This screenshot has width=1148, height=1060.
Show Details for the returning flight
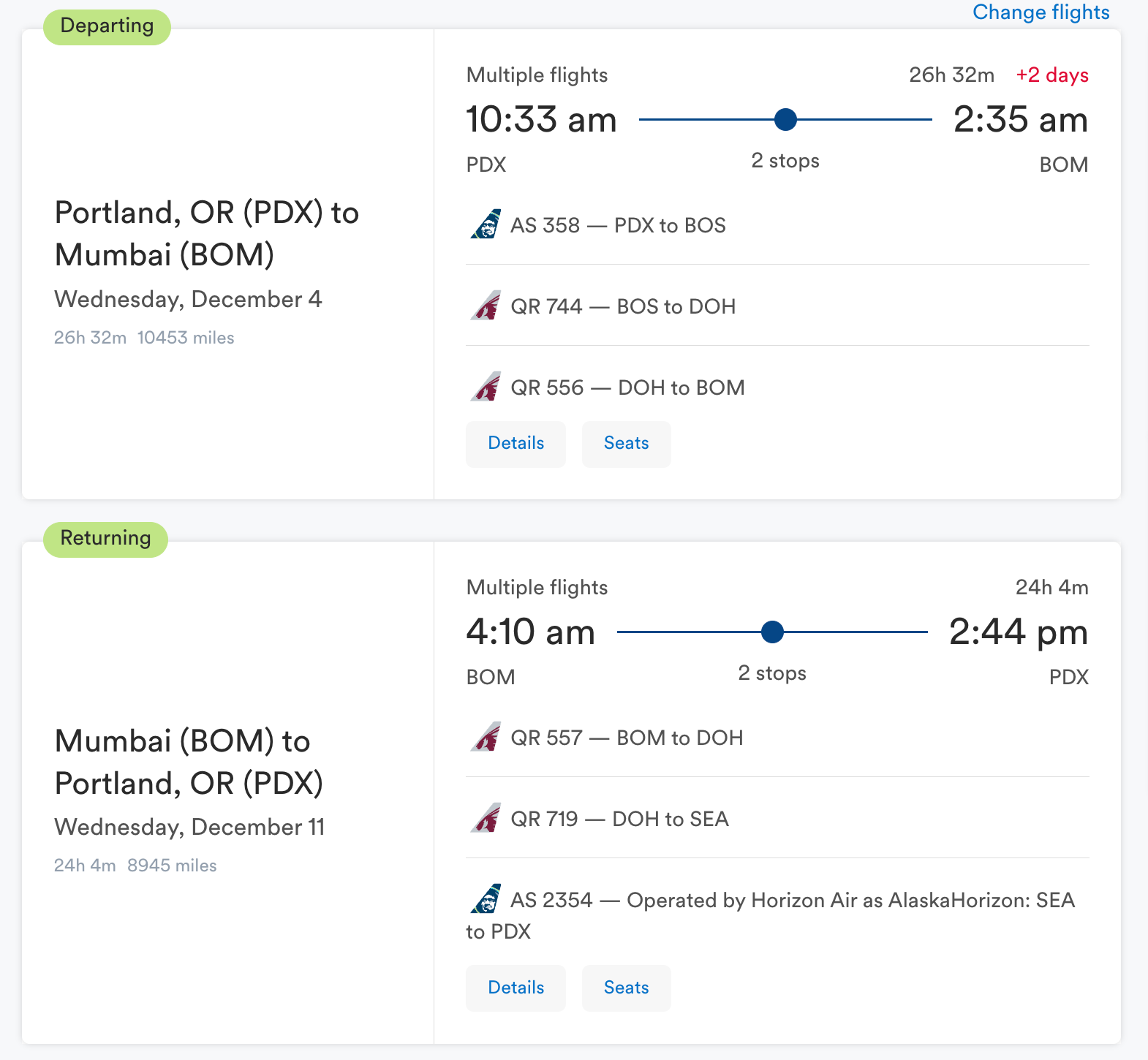516,988
